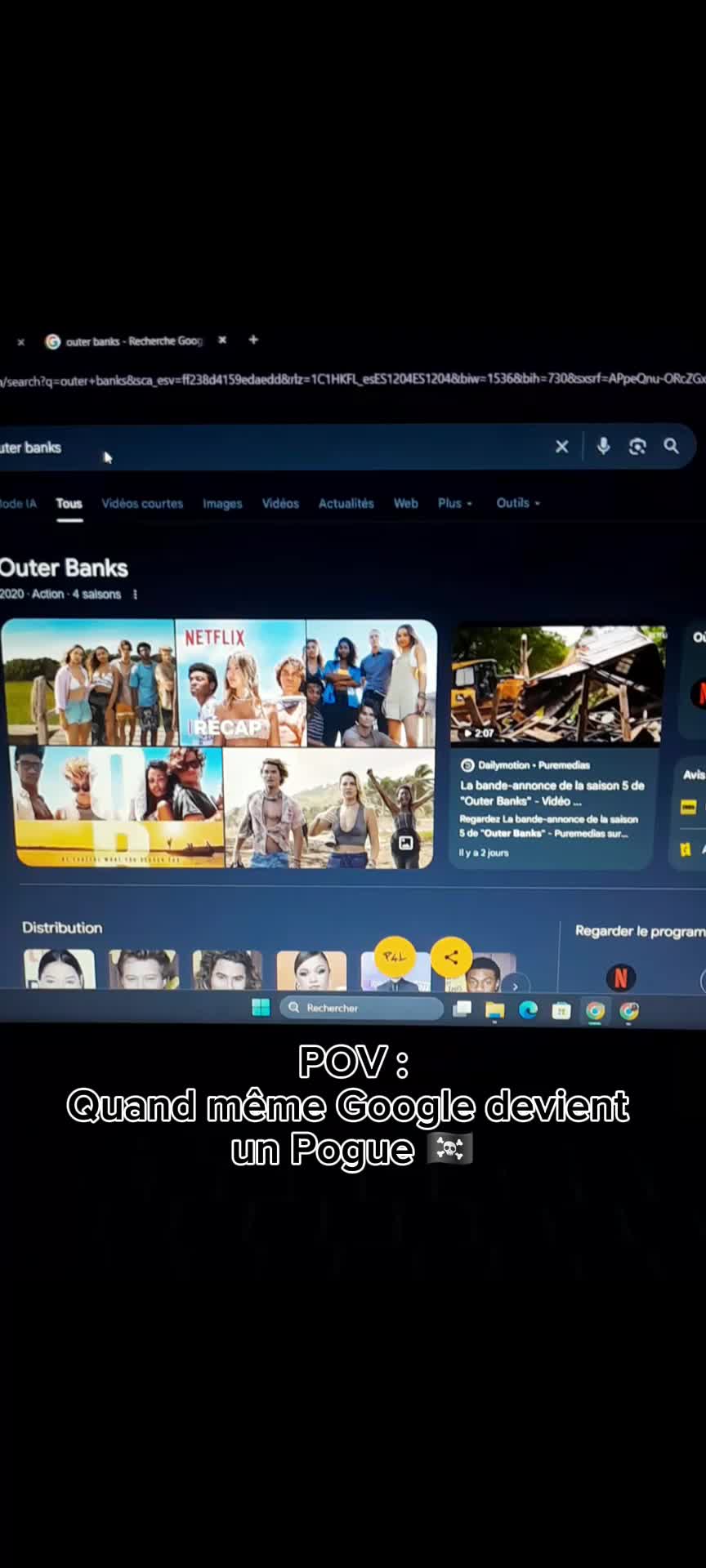
Task: Switch to the Web tab
Action: [x=405, y=503]
